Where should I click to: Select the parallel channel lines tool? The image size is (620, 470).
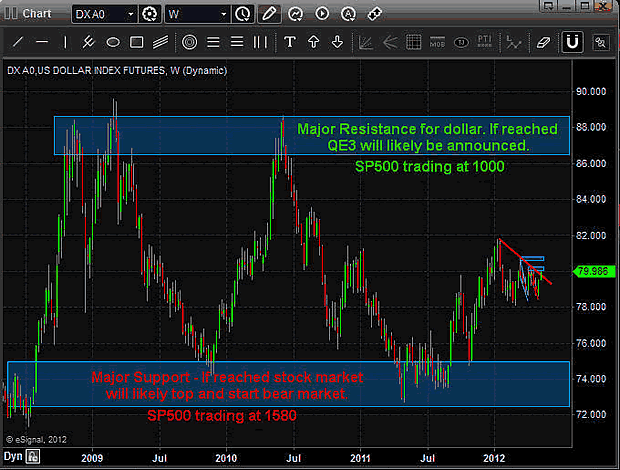click(x=160, y=42)
